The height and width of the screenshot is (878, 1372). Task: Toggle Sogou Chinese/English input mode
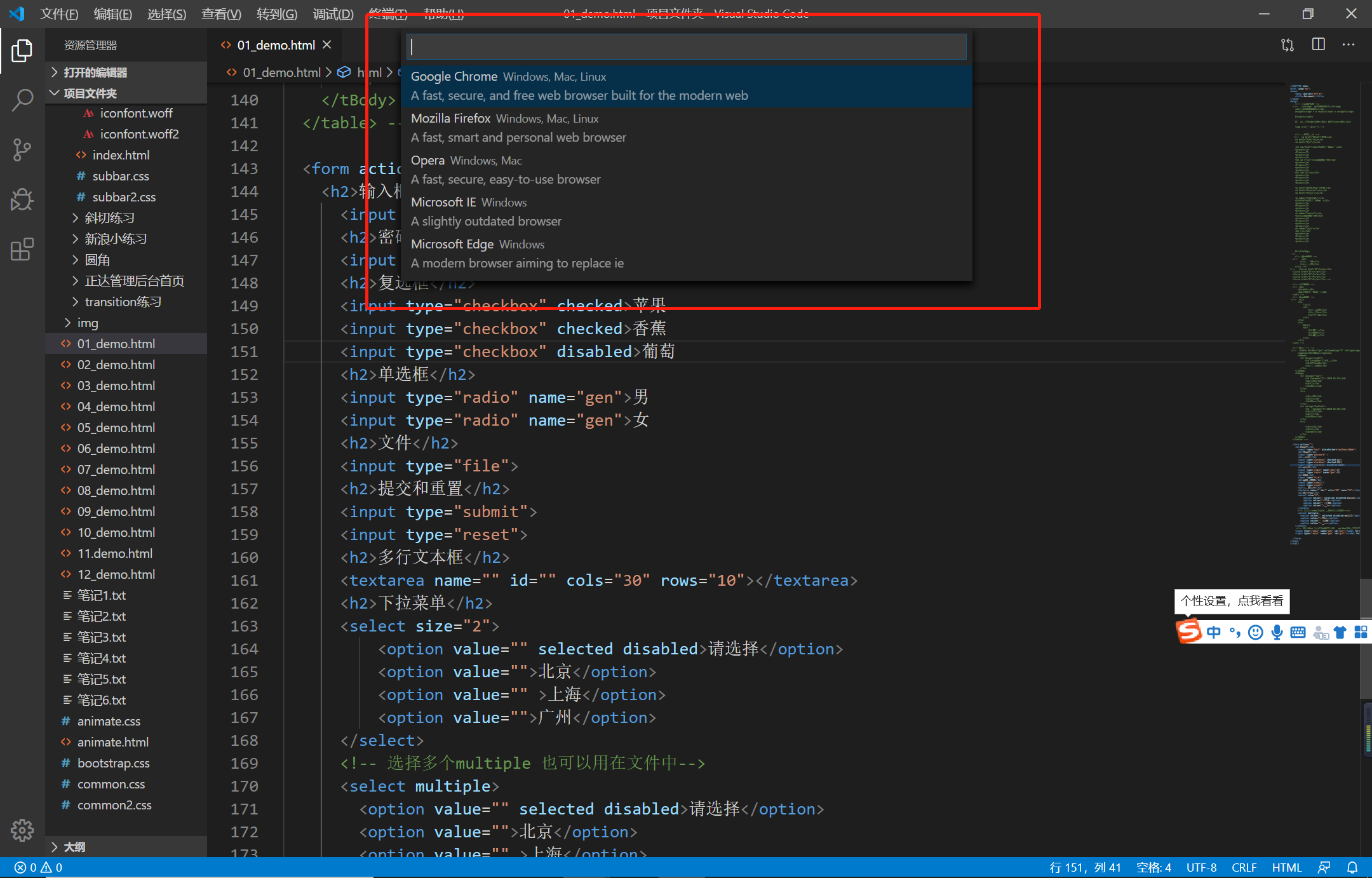coord(1213,632)
